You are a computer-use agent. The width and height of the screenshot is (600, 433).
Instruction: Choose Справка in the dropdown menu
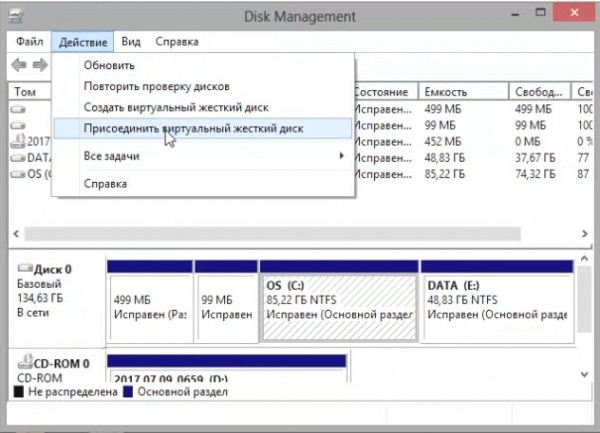(x=202, y=184)
